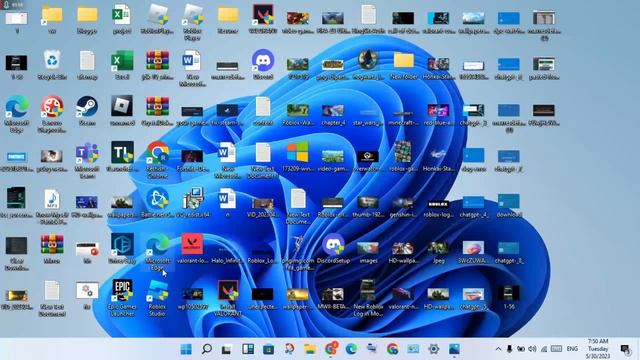Open the images picture file
Viewport: 640px width, 360px height.
368,252
